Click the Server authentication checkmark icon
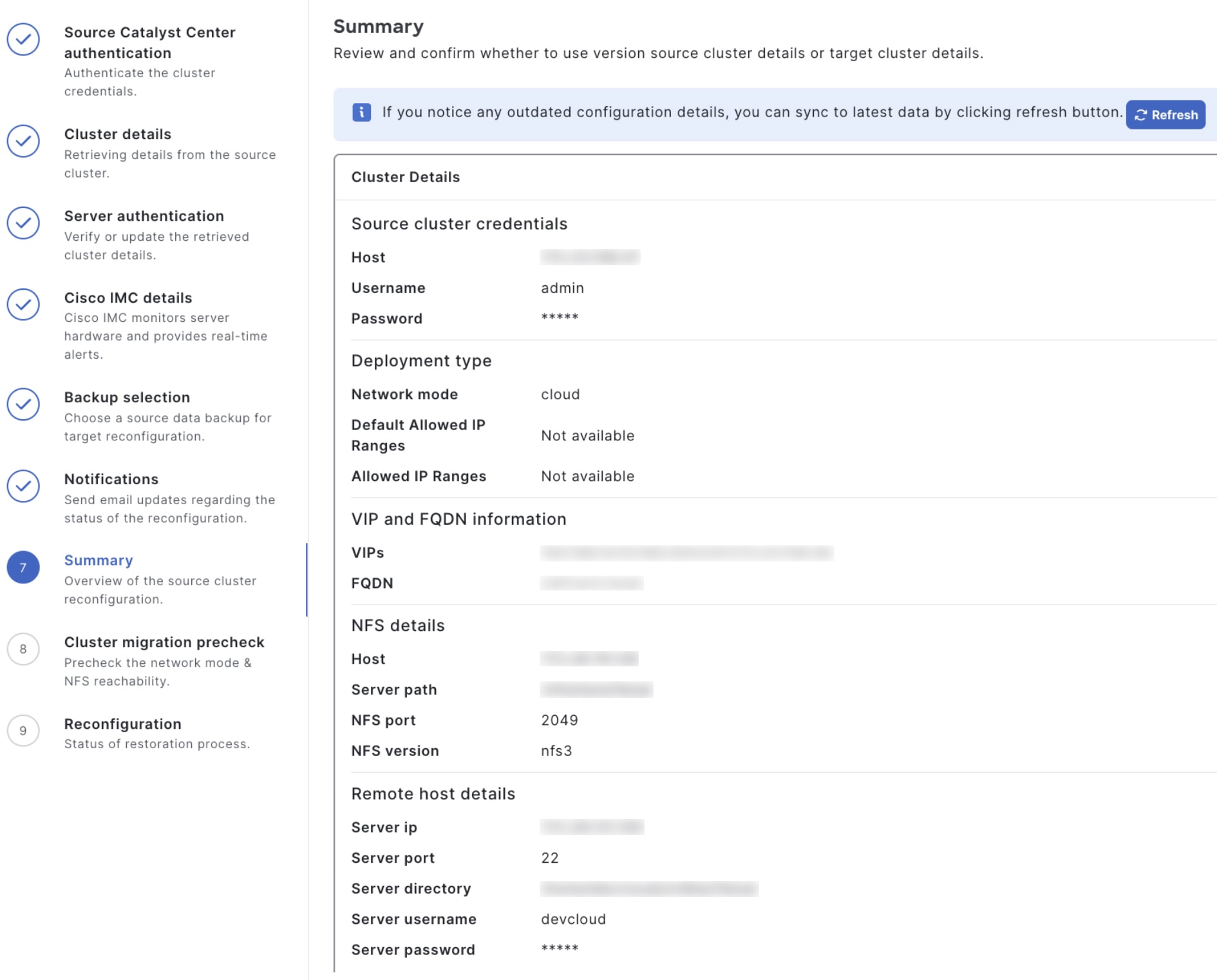Image resolution: width=1217 pixels, height=980 pixels. click(23, 223)
